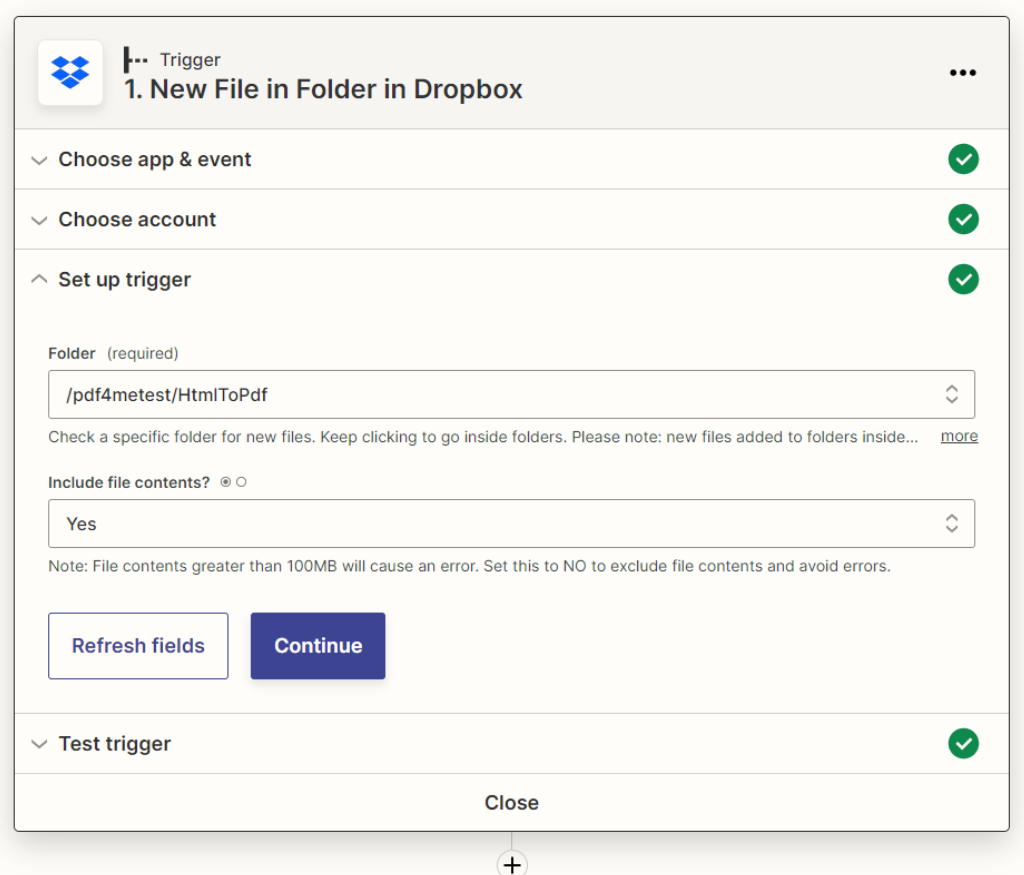
Task: Click green checkmark for Choose account
Action: coord(963,219)
